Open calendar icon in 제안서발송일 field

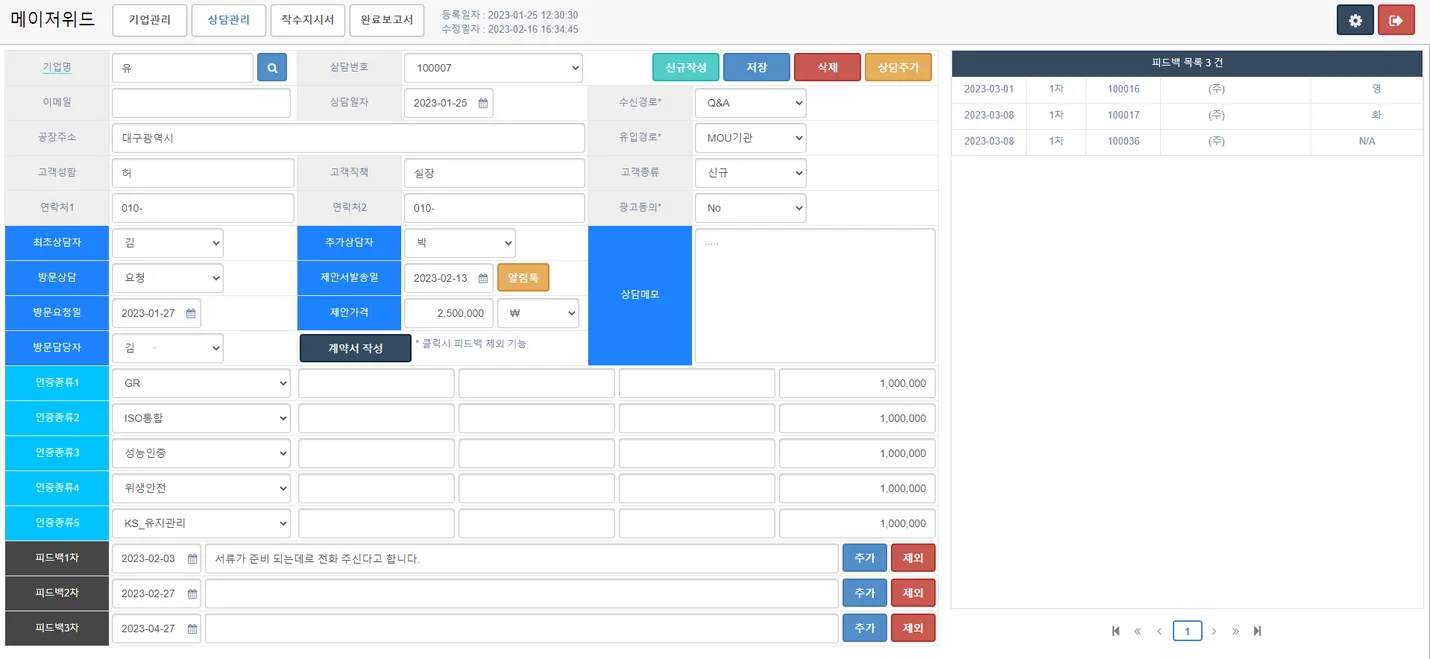[x=483, y=278]
